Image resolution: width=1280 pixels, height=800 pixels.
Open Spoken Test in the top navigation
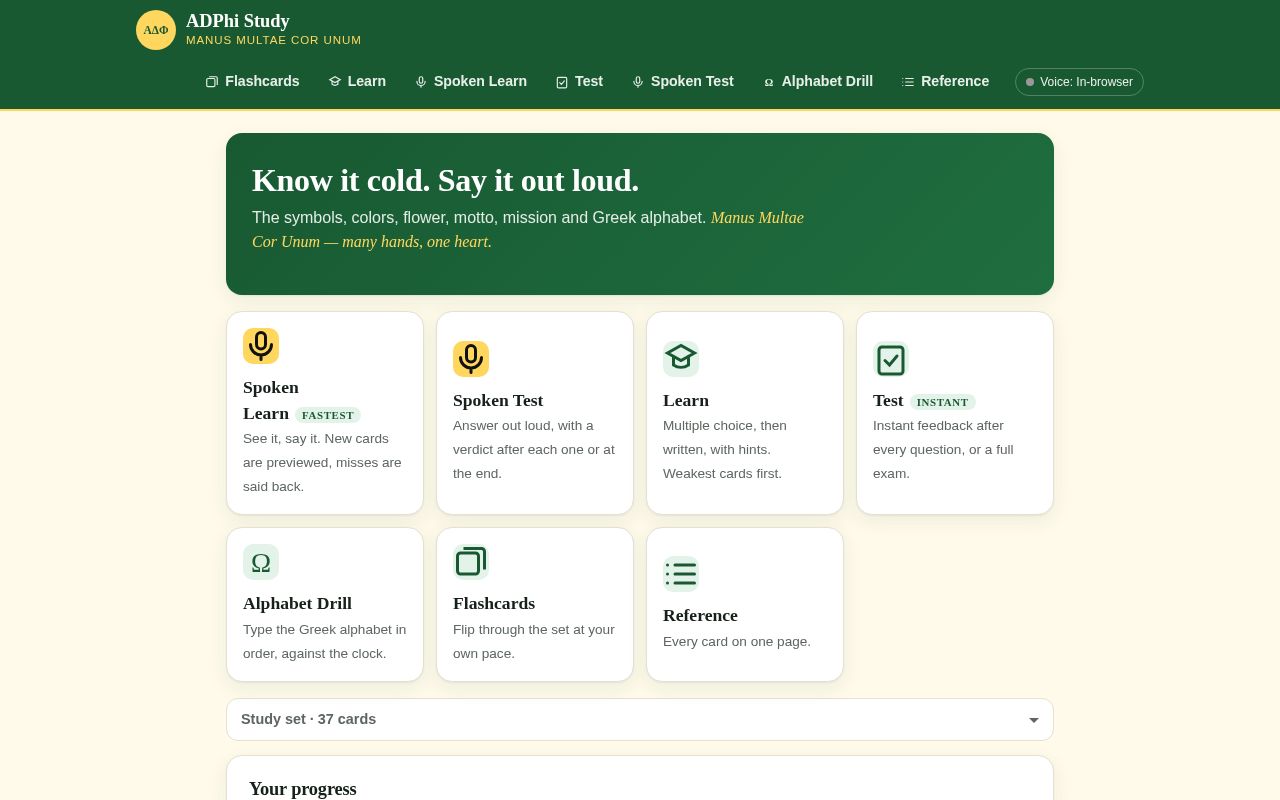click(683, 81)
